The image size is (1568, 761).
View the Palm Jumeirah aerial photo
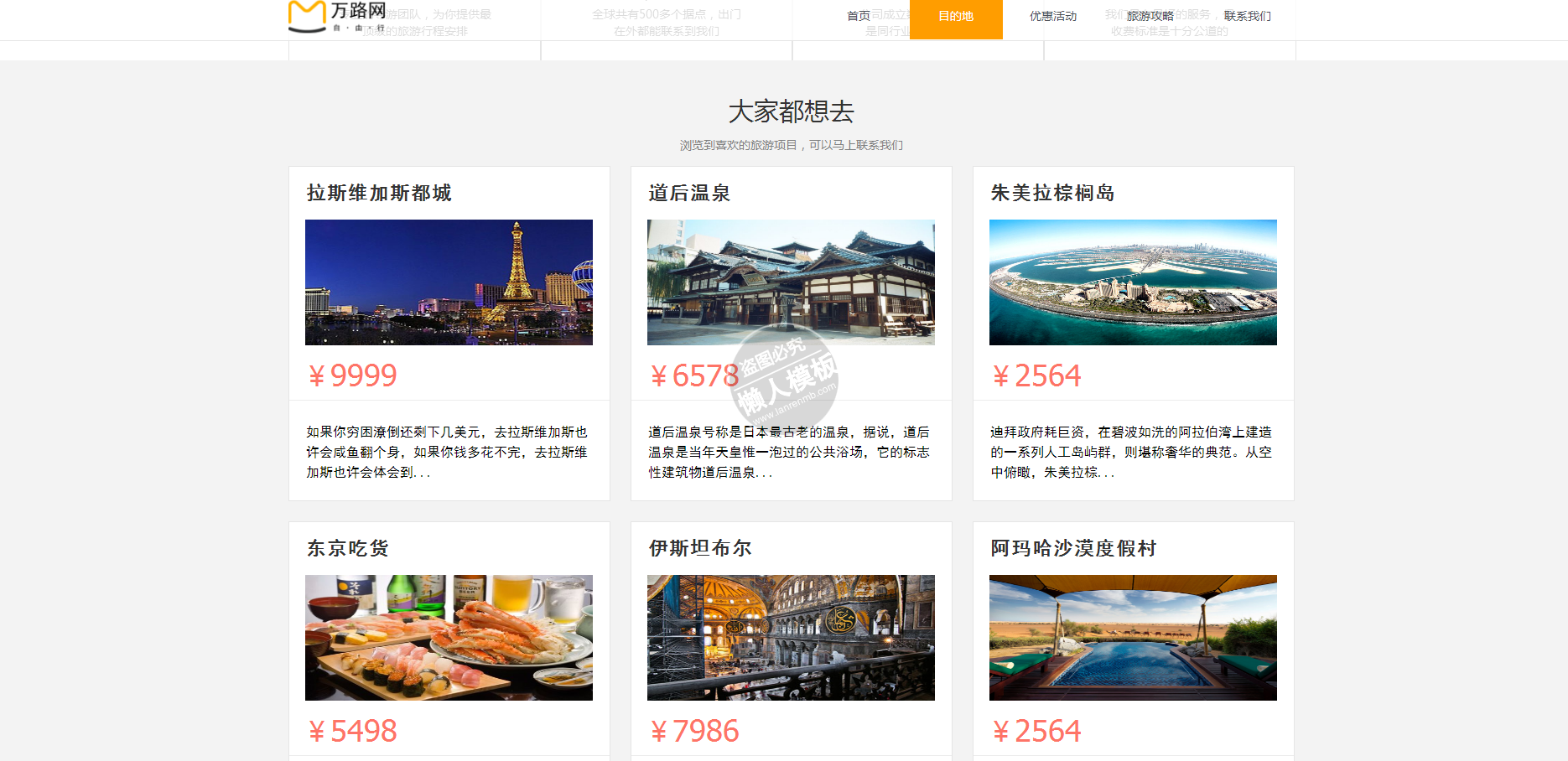coord(1133,282)
